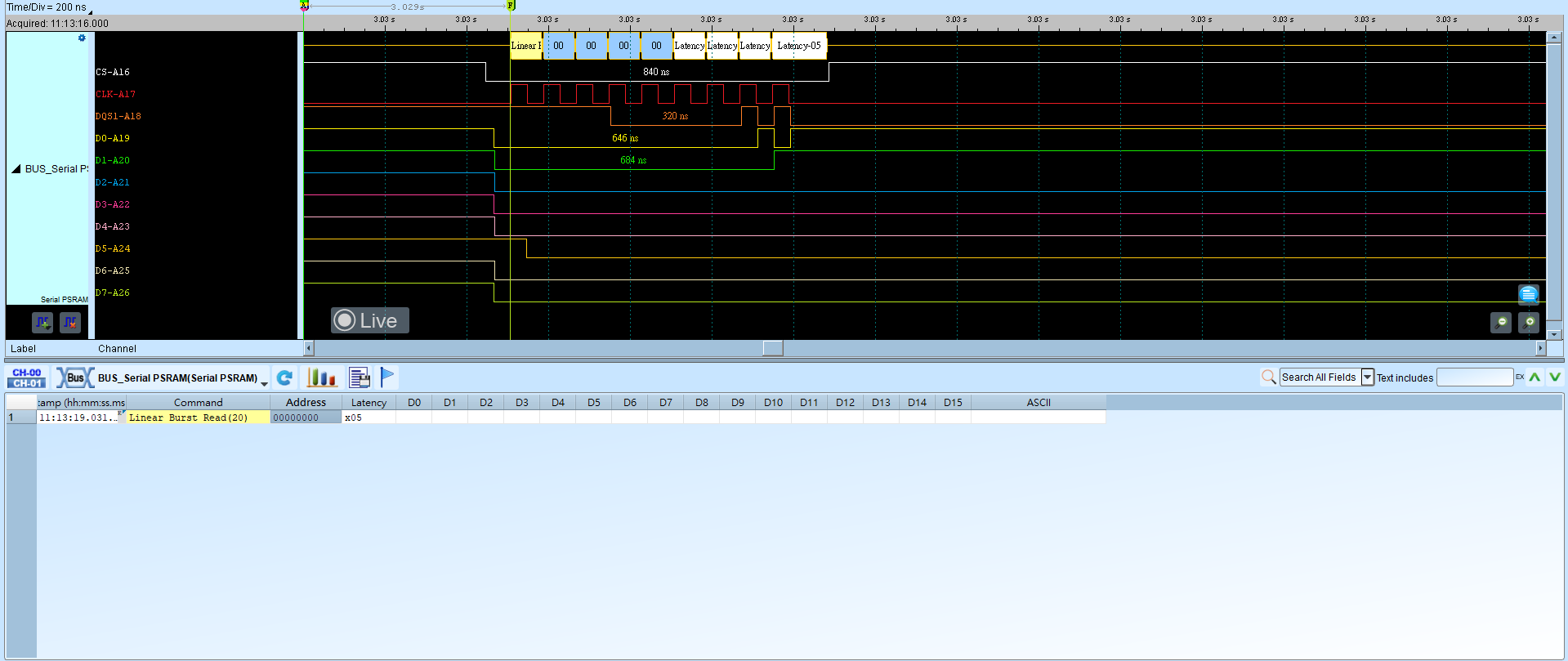Select the CS-A16 channel label
Image resolution: width=1568 pixels, height=661 pixels.
(x=113, y=72)
